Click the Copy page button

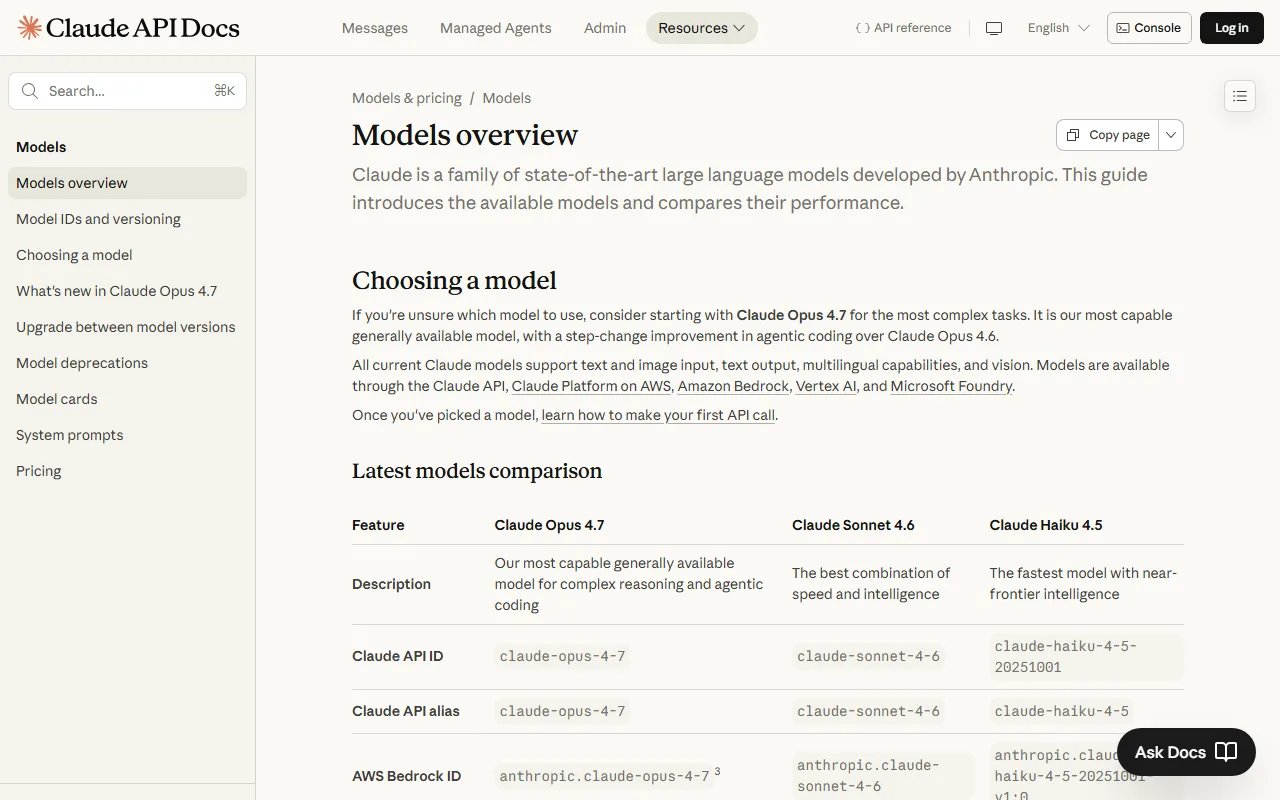point(1108,135)
